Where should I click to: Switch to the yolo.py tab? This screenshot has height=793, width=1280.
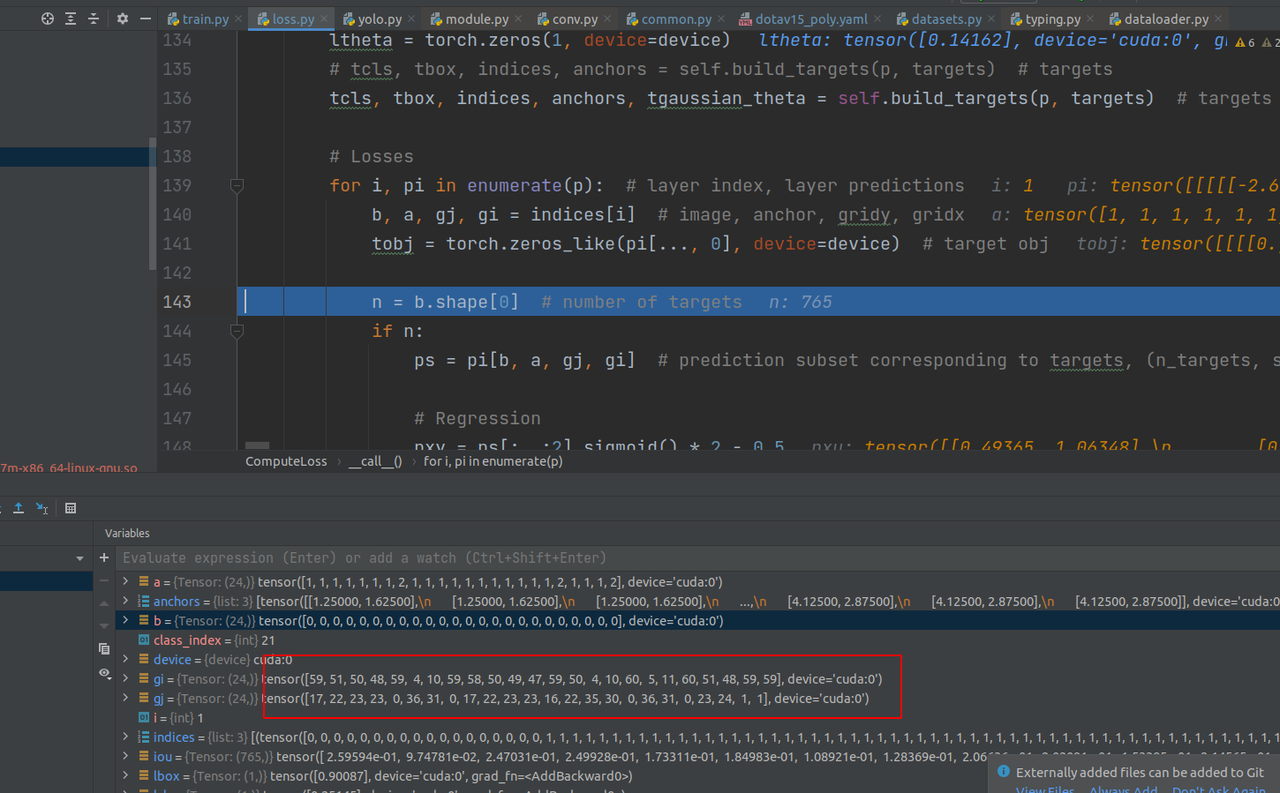point(380,19)
